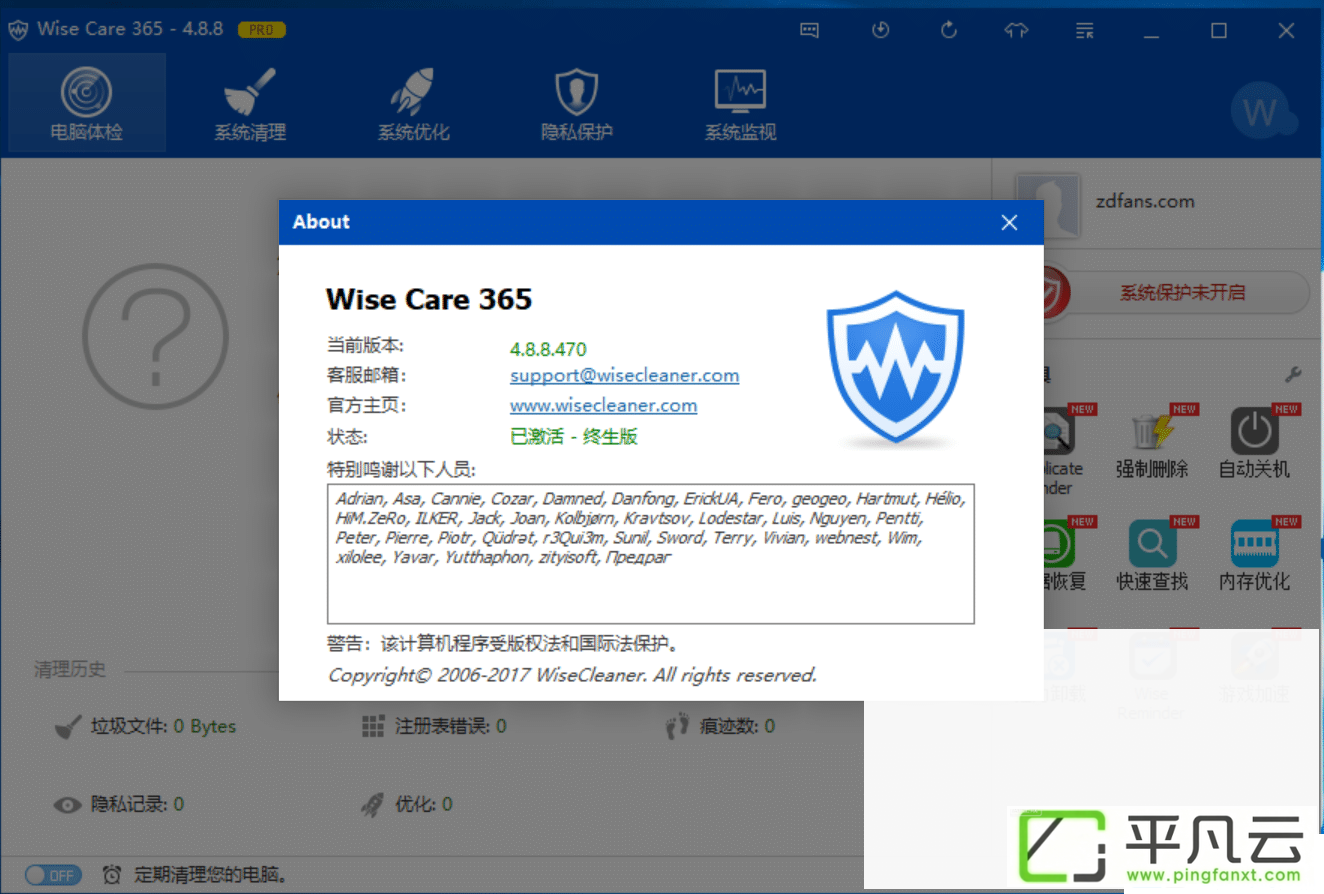1324x894 pixels.
Task: Click the broom icon beside 垃圾文件
Action: (x=67, y=726)
